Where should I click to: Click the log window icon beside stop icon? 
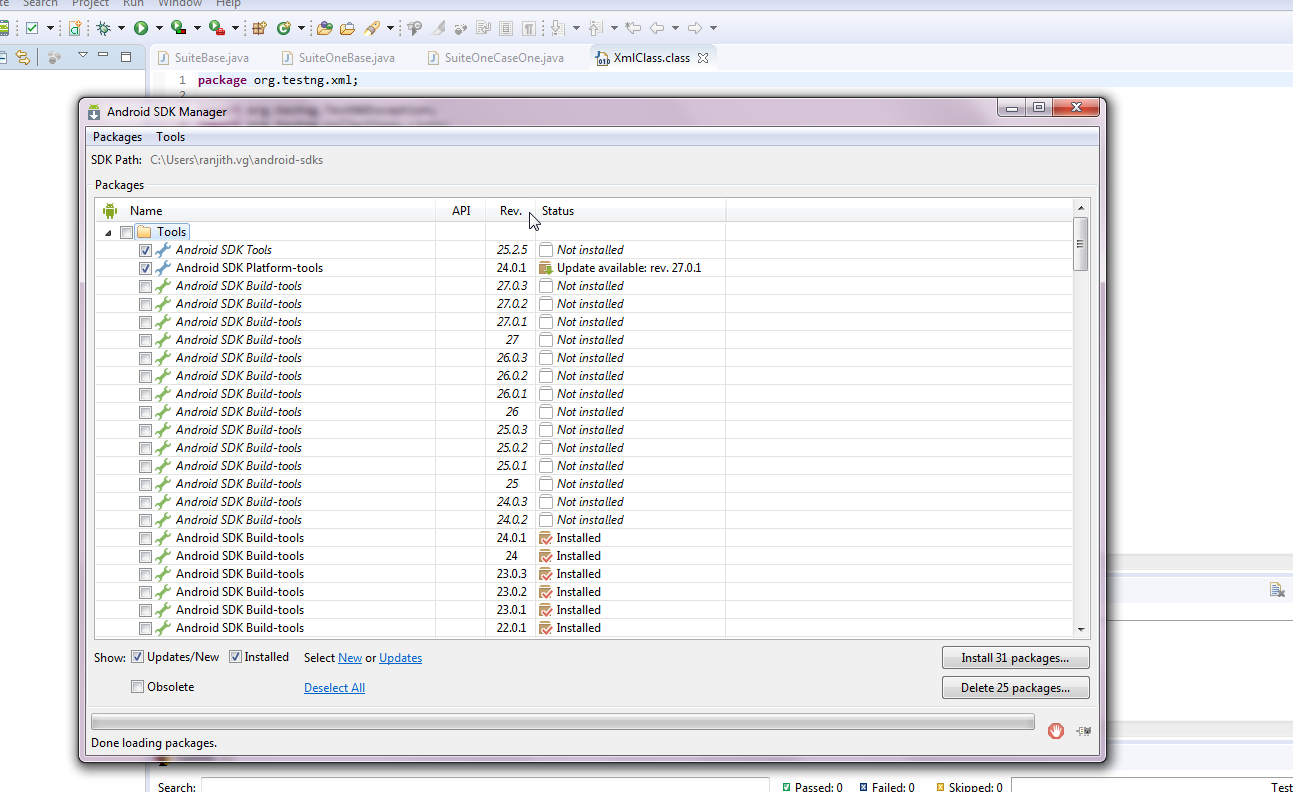1083,731
